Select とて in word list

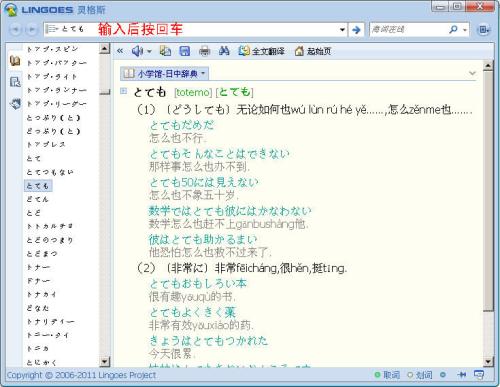(x=34, y=158)
